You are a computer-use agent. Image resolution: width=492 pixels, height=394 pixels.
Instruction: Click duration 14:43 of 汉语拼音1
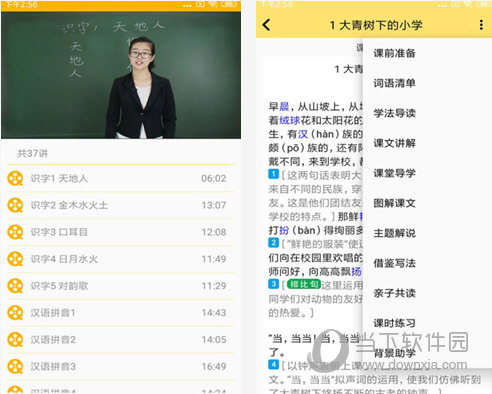[x=214, y=313]
